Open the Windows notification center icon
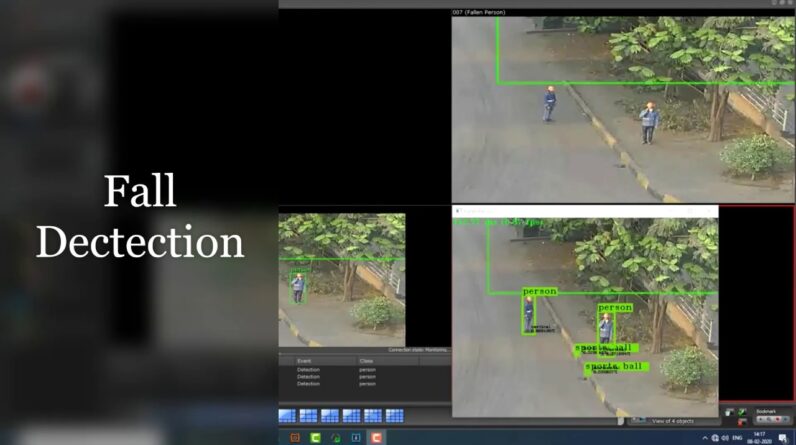 coord(783,438)
